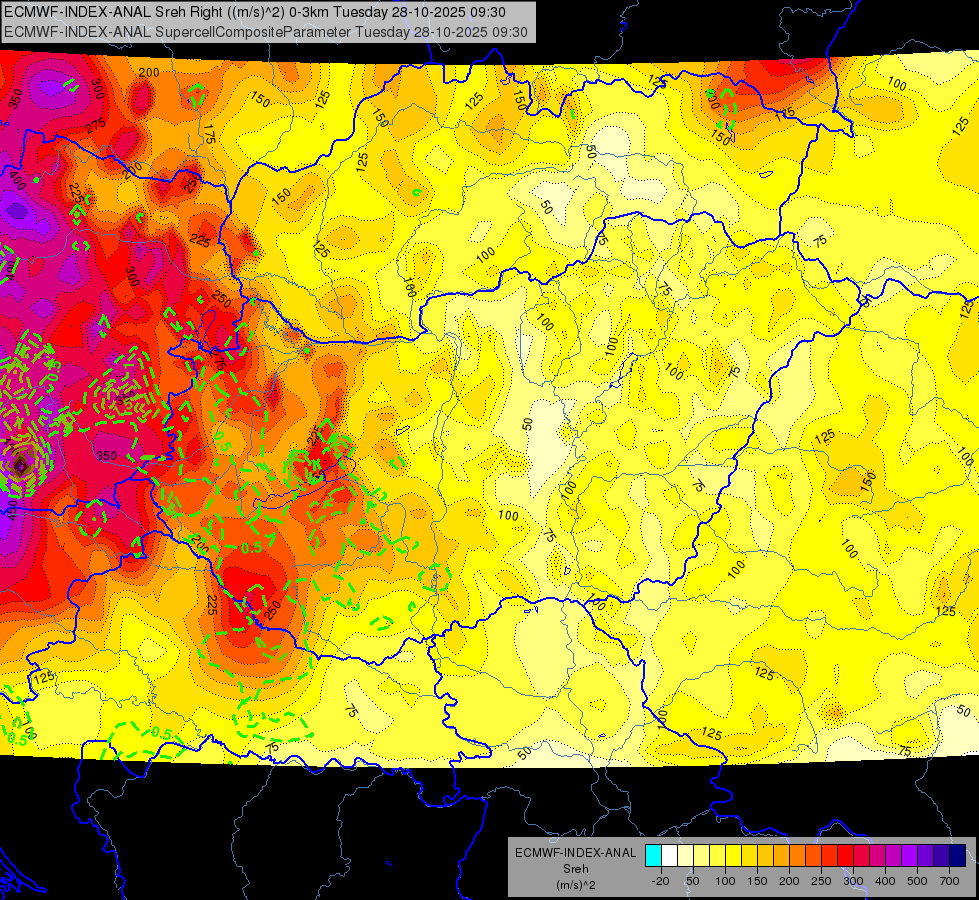Click the legend text Sreh
Screen dimensions: 979x900
click(x=576, y=869)
